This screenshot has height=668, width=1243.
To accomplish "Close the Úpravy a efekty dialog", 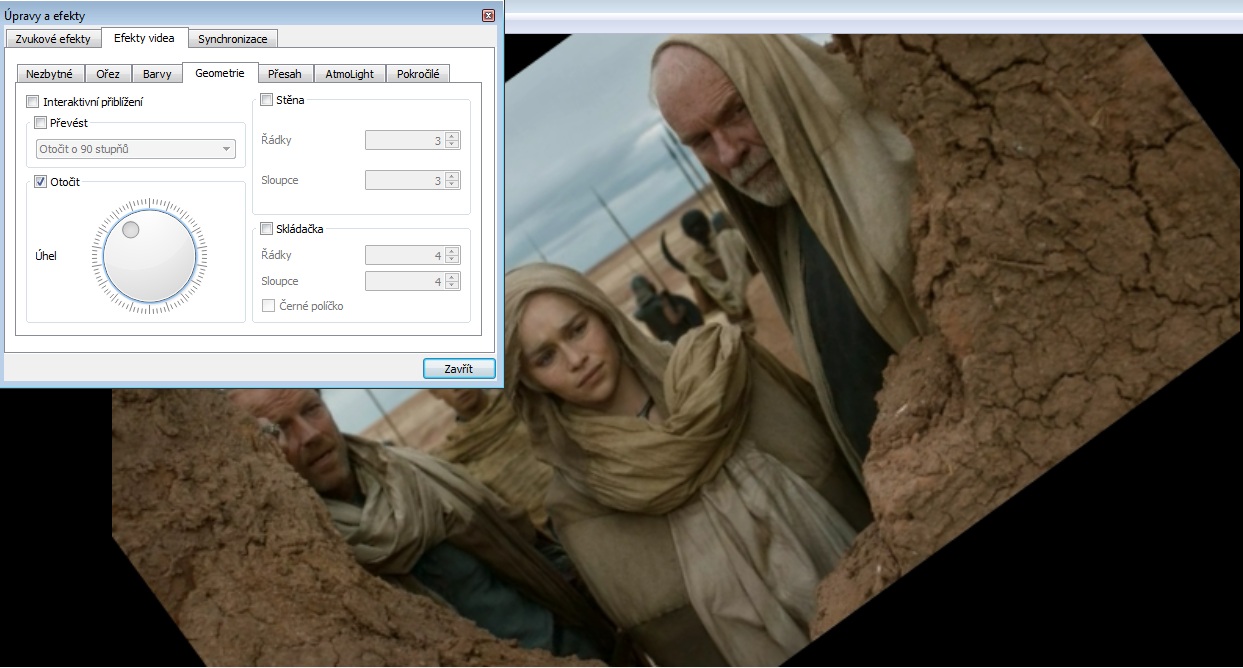I will (x=488, y=16).
